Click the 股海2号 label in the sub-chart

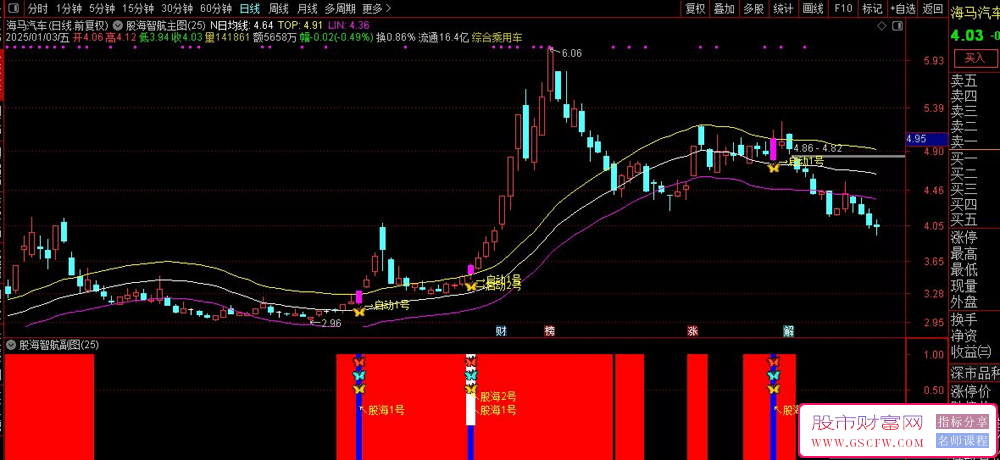(x=497, y=396)
